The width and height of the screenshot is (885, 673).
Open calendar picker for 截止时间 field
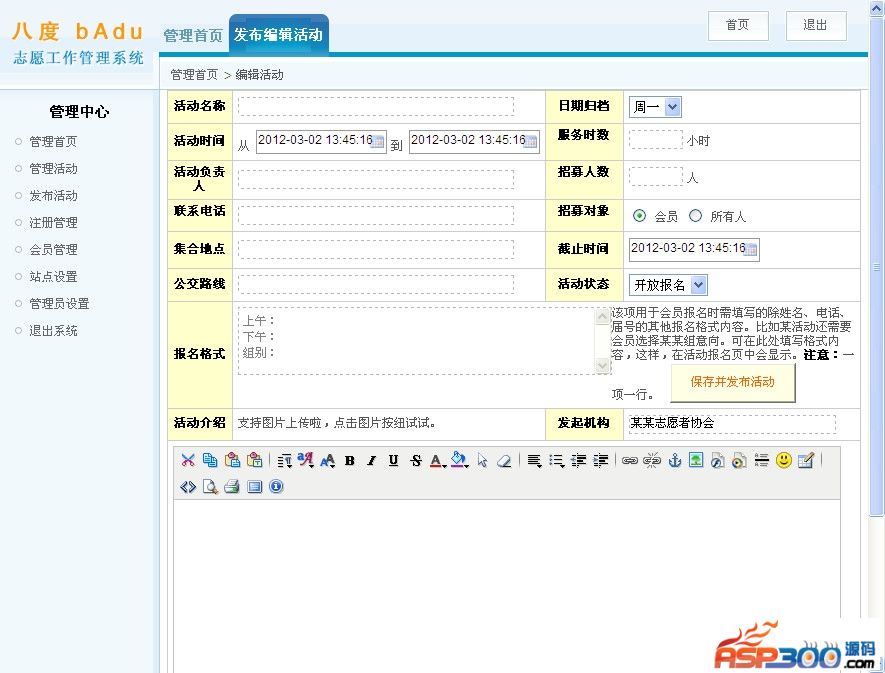pyautogui.click(x=751, y=249)
